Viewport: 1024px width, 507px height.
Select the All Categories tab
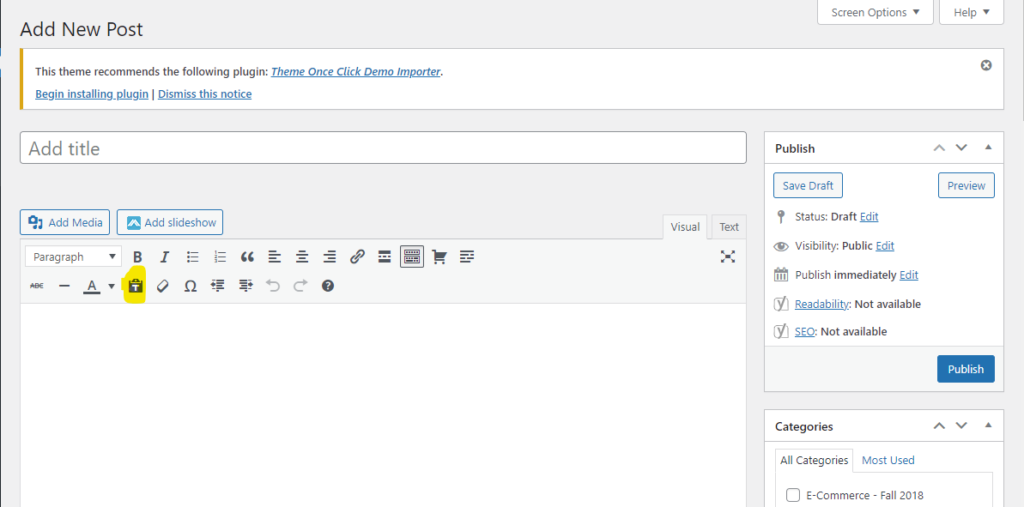(x=814, y=460)
